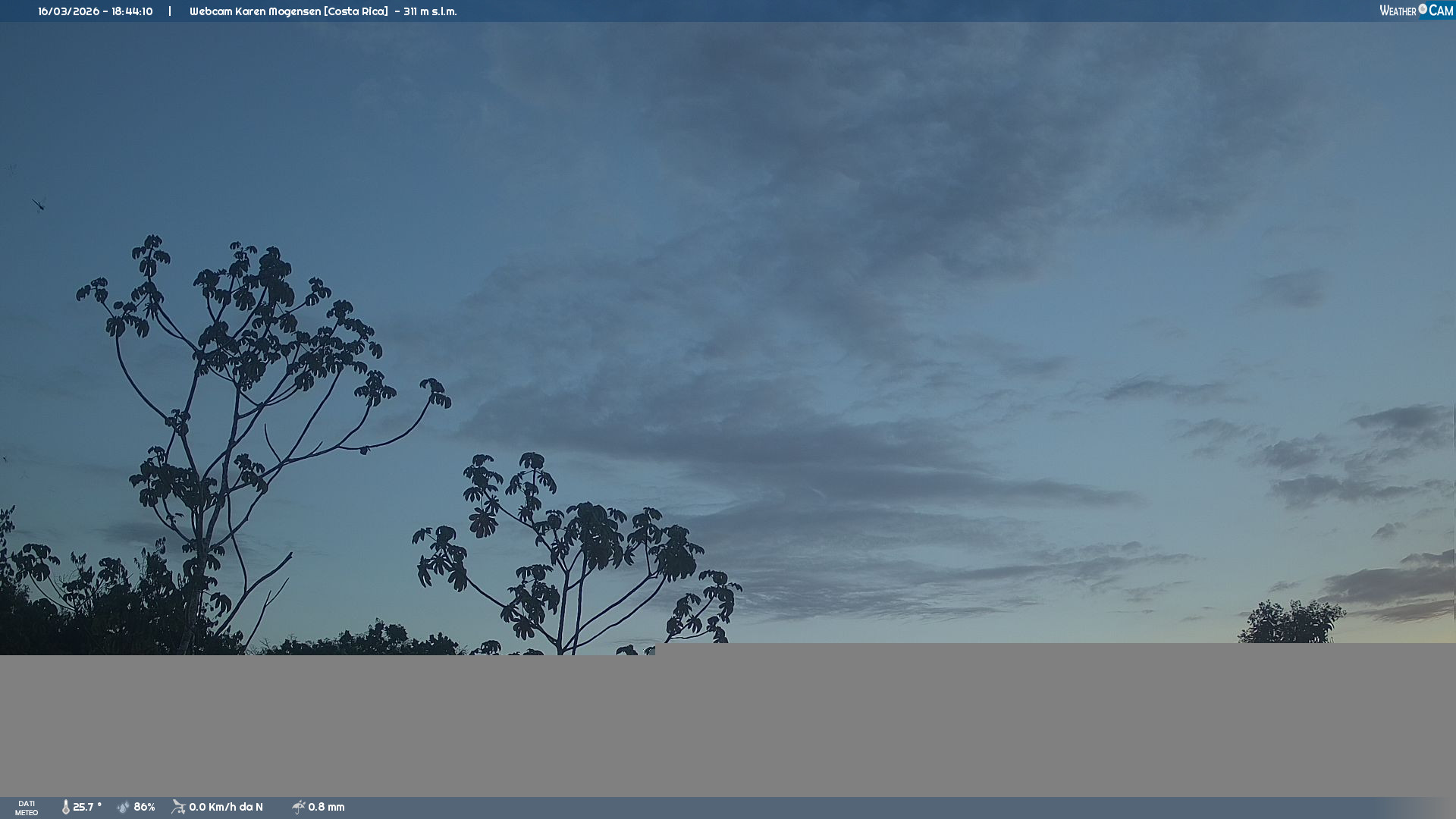Screen dimensions: 1456x819
Task: Click the Webcam Karen Mogensen title
Action: [255, 11]
